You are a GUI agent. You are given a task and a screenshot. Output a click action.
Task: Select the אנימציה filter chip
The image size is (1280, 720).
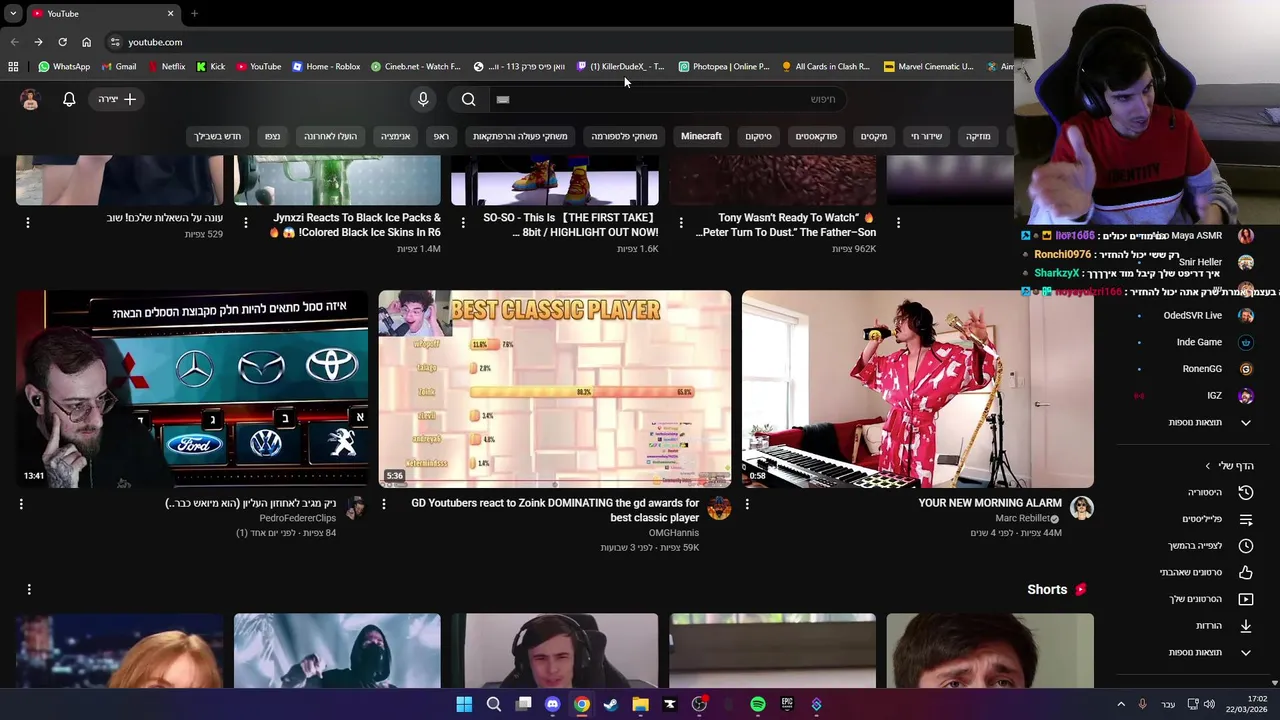point(395,136)
